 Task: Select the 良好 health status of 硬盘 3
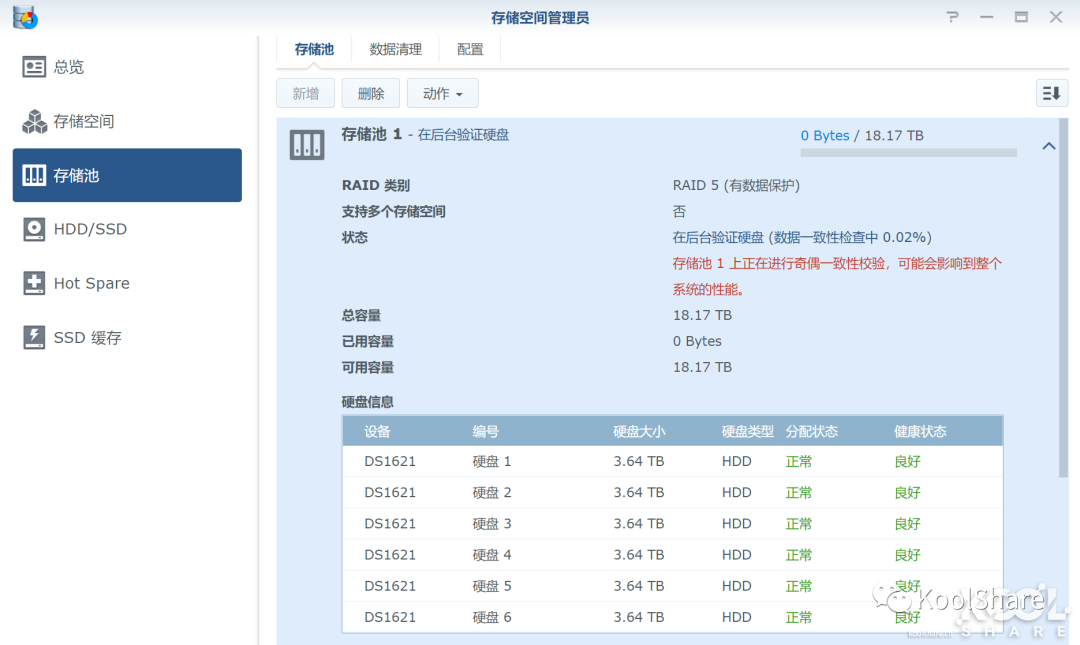[906, 523]
